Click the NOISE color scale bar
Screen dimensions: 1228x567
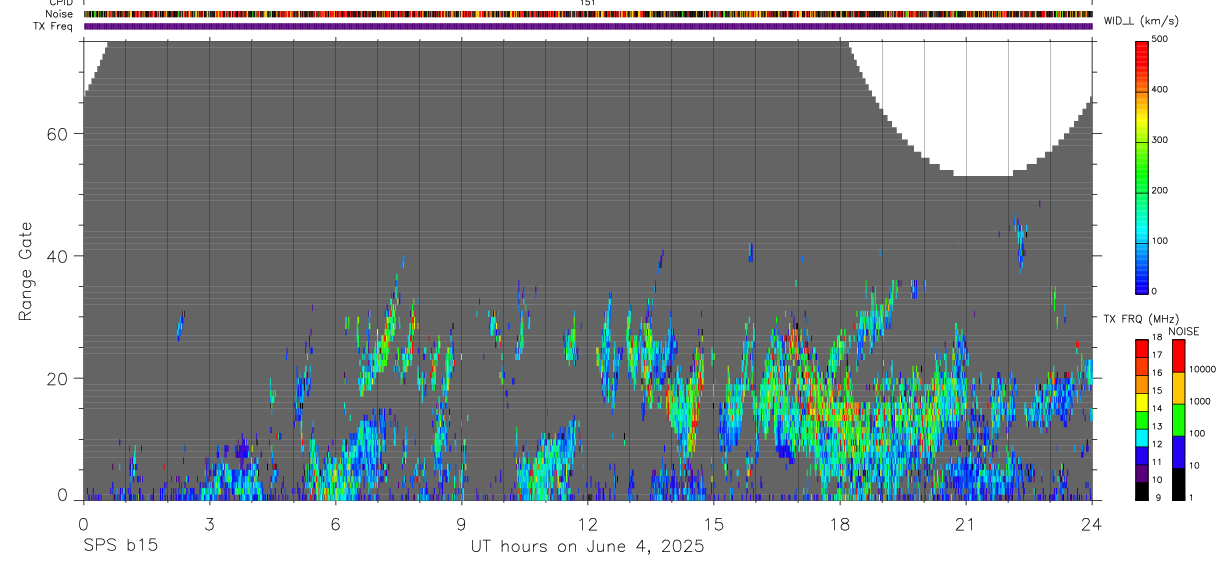click(x=1178, y=419)
